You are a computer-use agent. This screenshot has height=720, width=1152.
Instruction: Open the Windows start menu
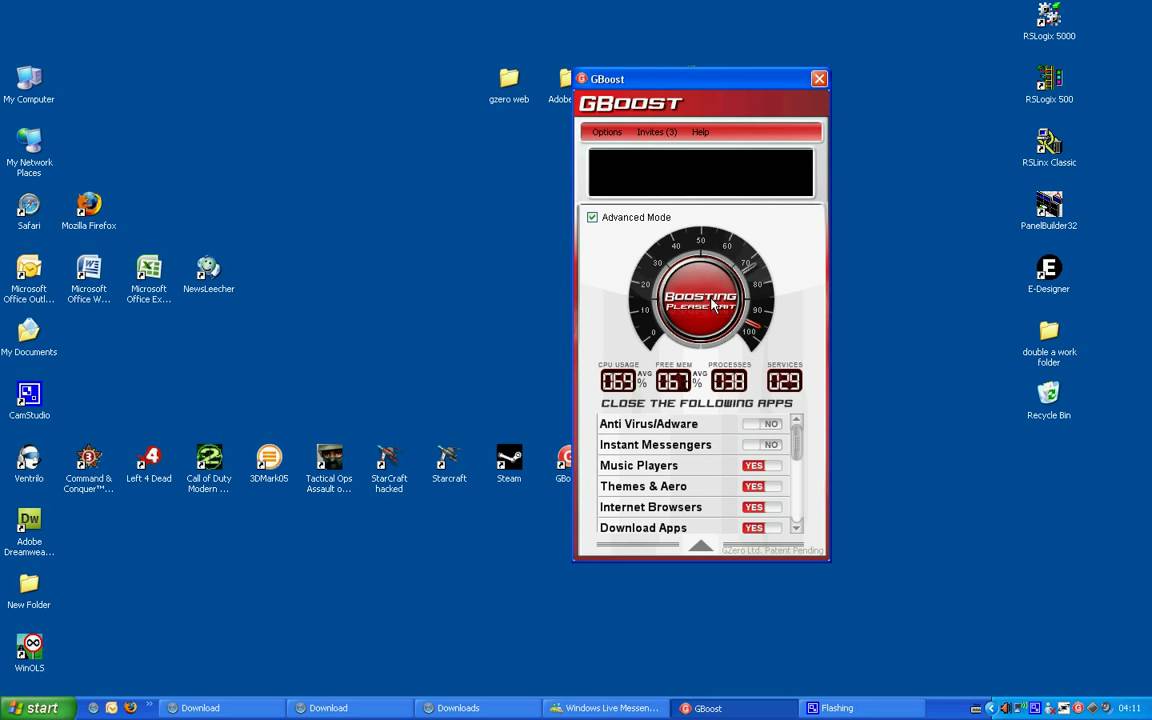coord(37,708)
